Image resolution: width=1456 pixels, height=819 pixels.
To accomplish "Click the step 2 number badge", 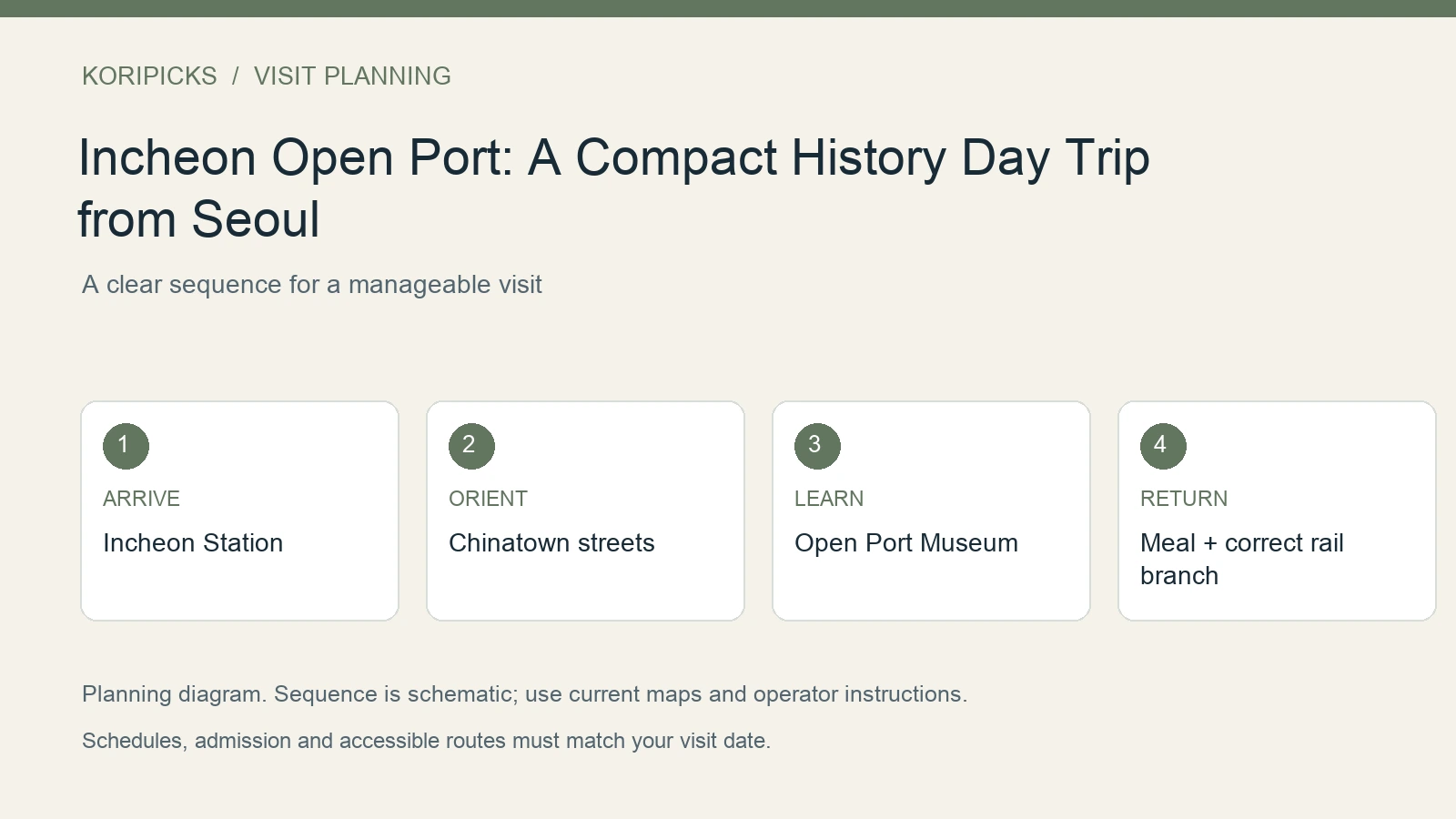I will 471,446.
